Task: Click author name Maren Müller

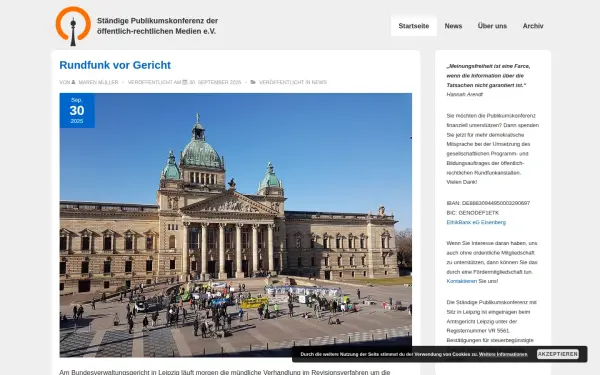Action: [98, 82]
